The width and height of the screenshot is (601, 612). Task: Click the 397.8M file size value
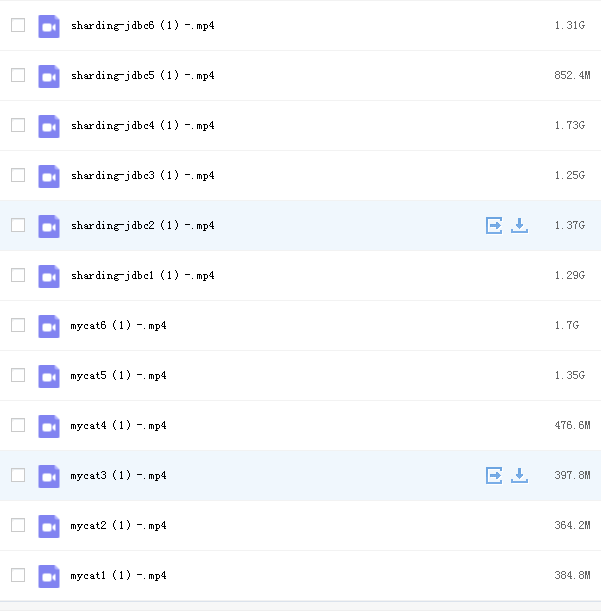(x=573, y=475)
